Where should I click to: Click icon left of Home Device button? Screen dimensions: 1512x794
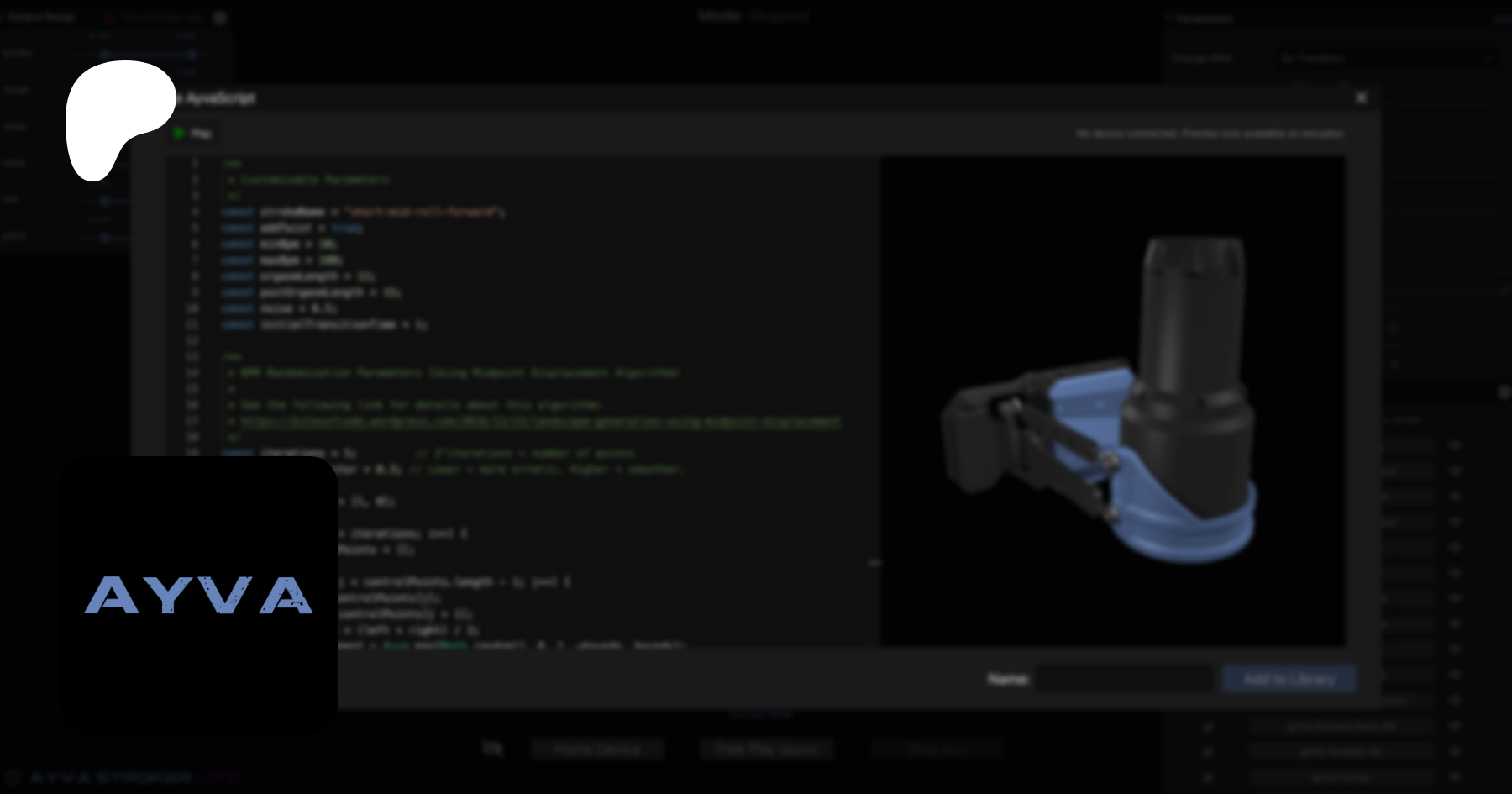(492, 748)
